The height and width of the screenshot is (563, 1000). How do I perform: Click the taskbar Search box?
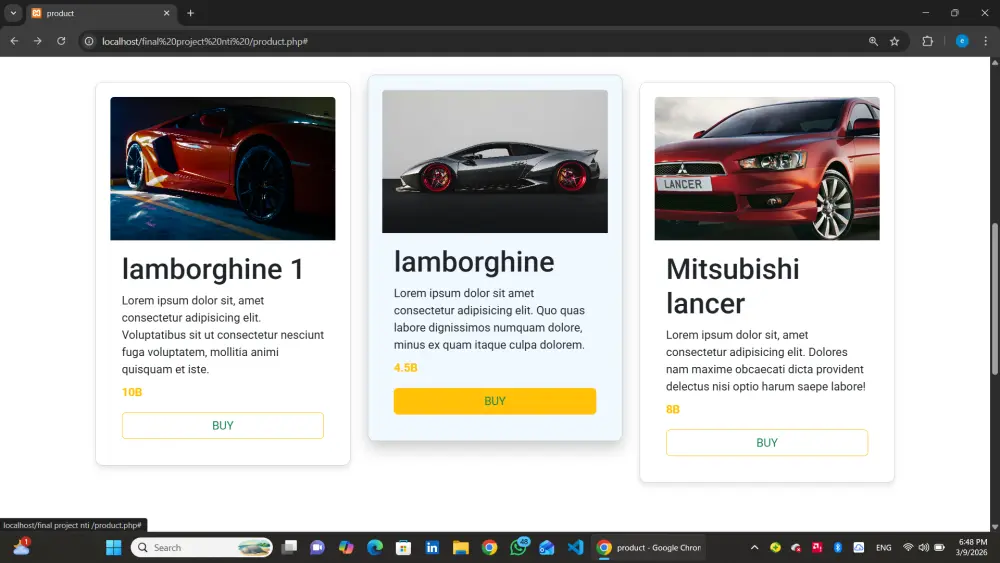coord(202,547)
